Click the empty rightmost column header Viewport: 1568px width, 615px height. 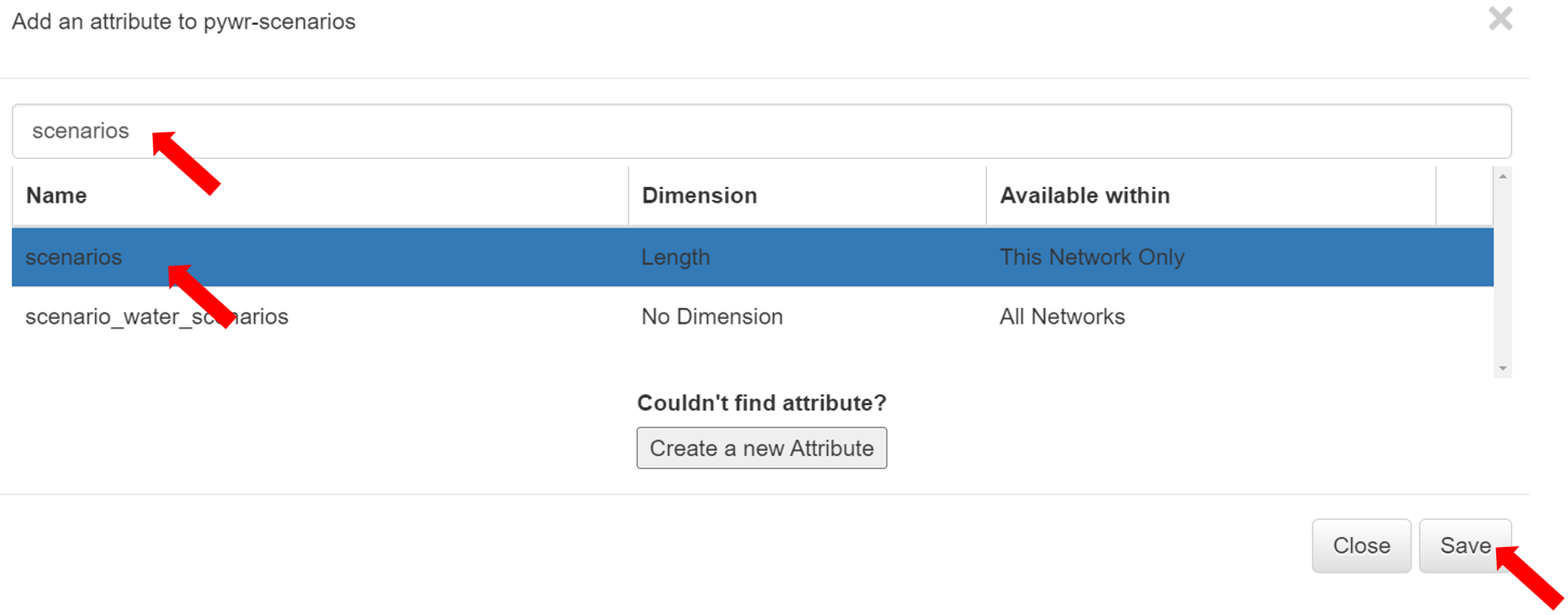[1464, 195]
